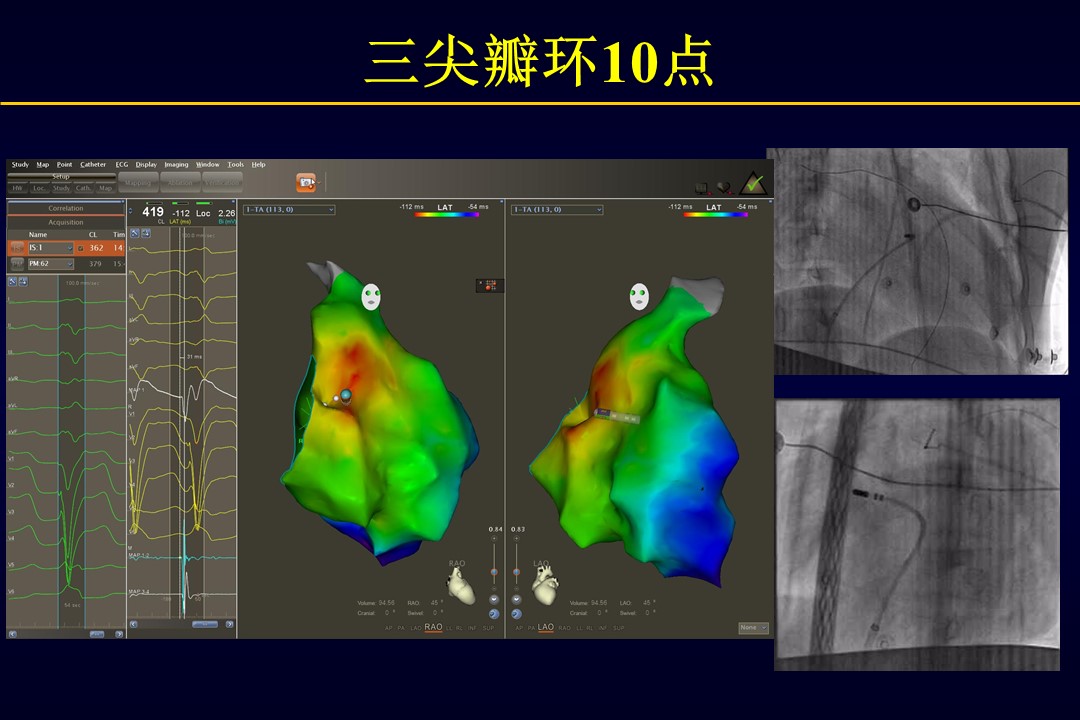
Task: Click the left scroll arrow under the correlation ECG pane
Action: [x=12, y=634]
